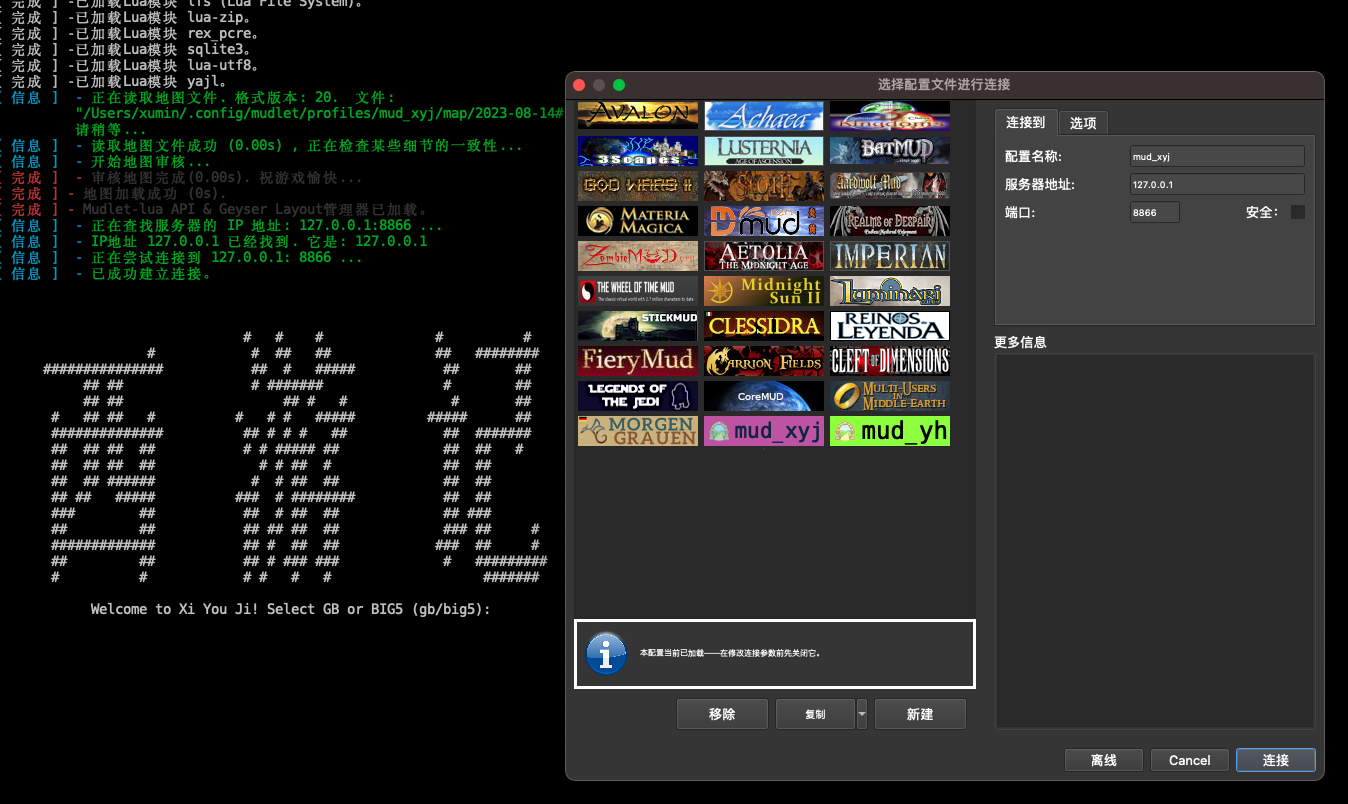The width and height of the screenshot is (1348, 804).
Task: Open the CoreMUD profile
Action: pyautogui.click(x=764, y=396)
